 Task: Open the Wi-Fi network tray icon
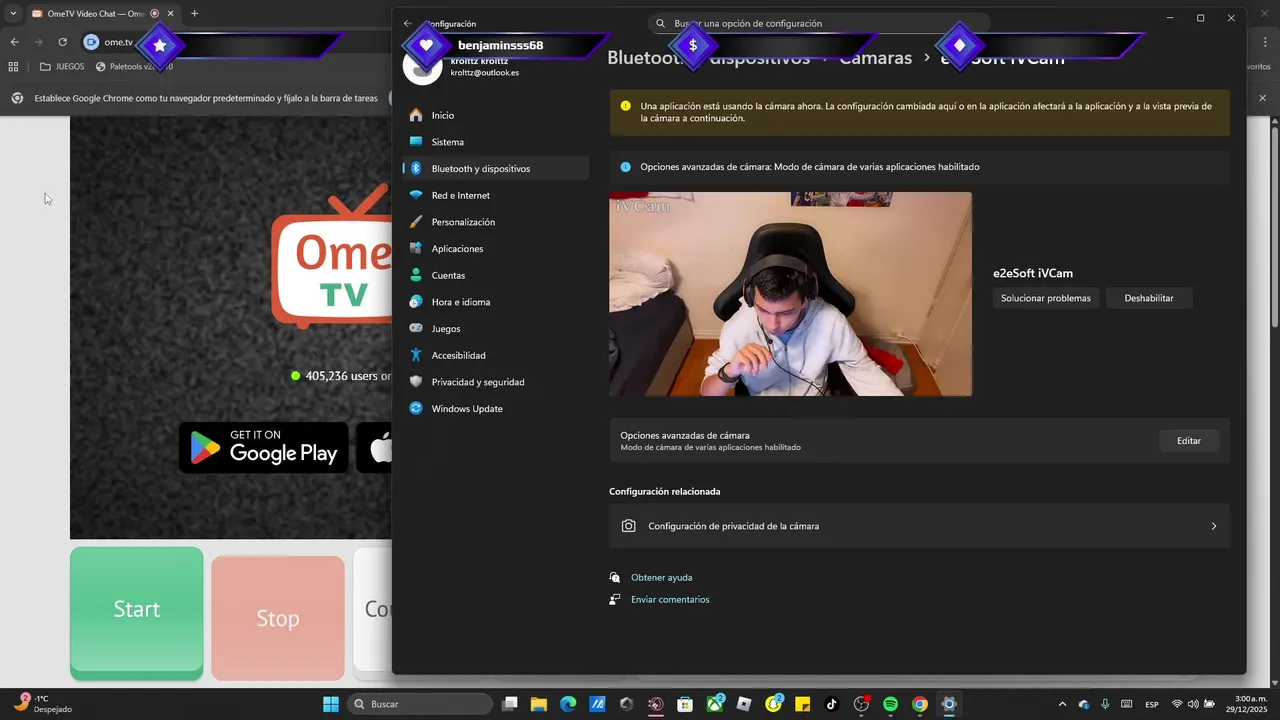(x=1177, y=704)
